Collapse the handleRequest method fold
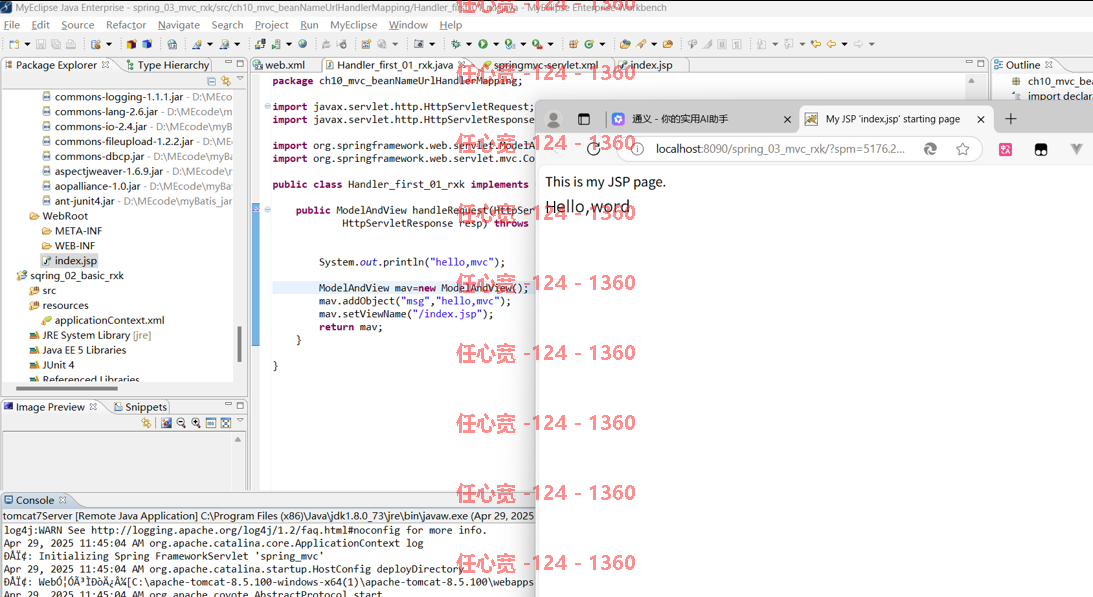1093x597 pixels. (268, 210)
